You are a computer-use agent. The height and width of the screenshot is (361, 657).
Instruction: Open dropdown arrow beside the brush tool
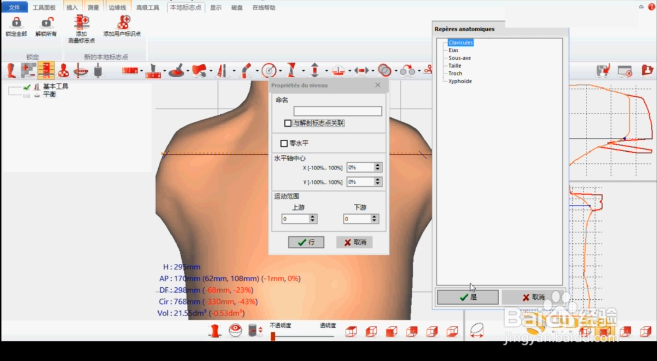188,71
